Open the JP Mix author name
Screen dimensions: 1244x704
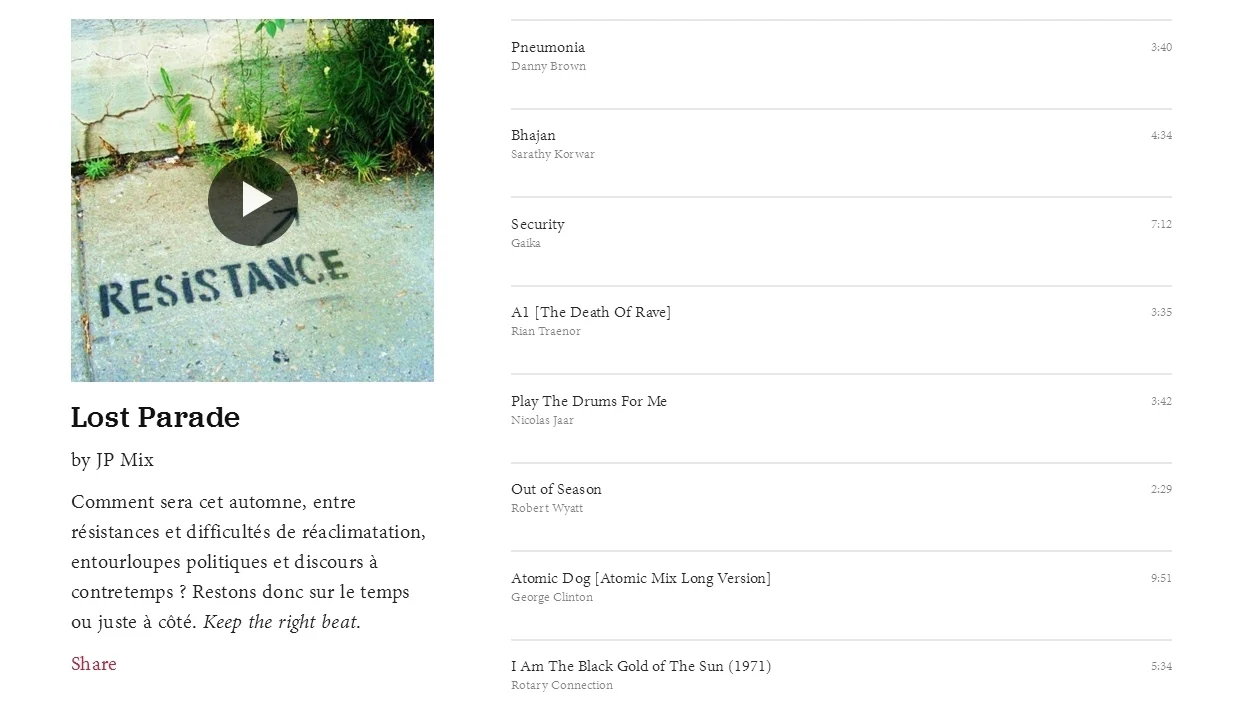click(125, 460)
